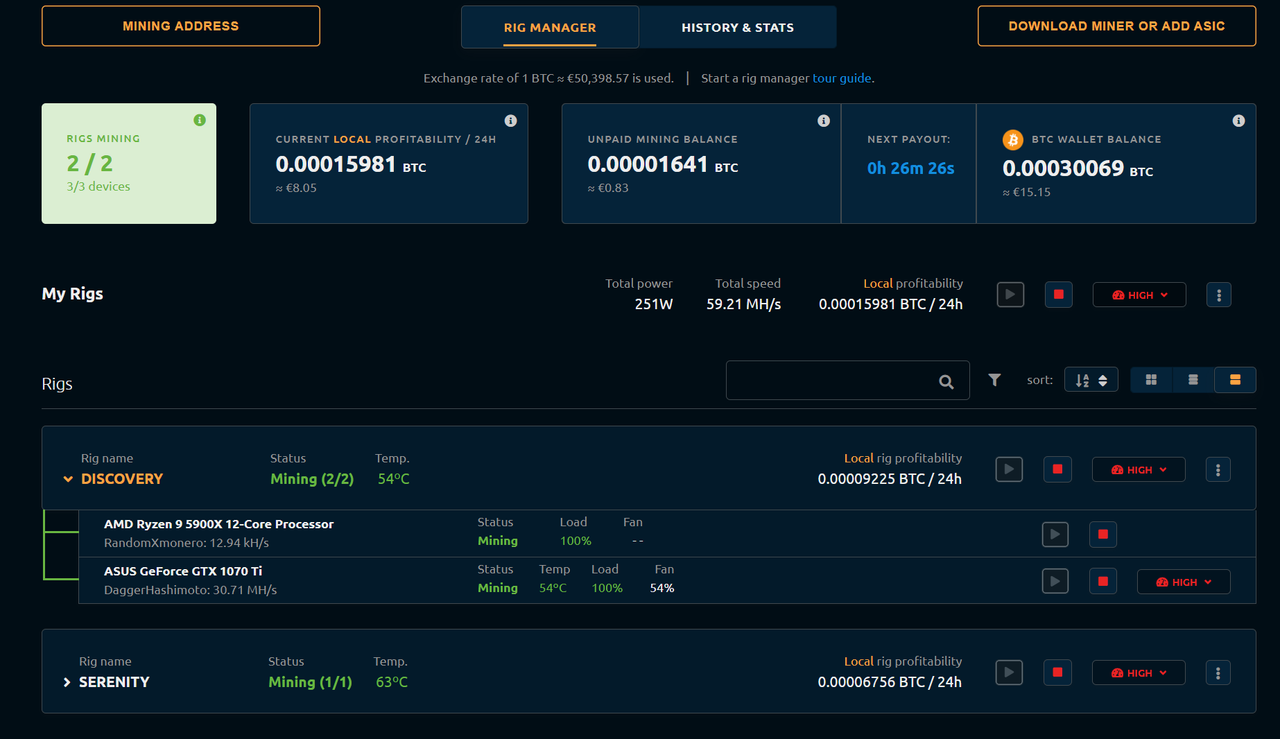Select the detailed card view layout
The image size is (1280, 739).
(1235, 380)
